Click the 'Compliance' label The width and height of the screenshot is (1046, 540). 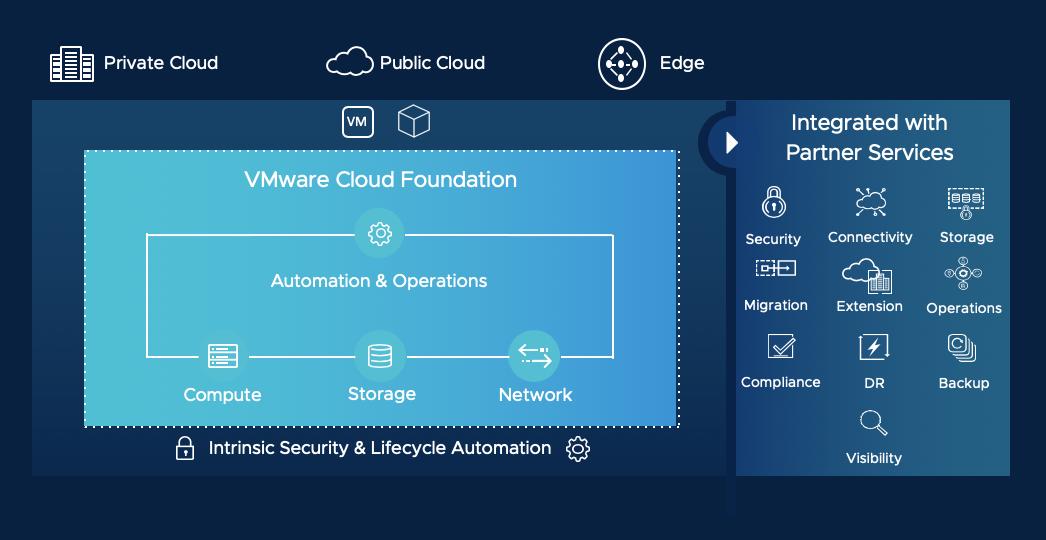780,382
